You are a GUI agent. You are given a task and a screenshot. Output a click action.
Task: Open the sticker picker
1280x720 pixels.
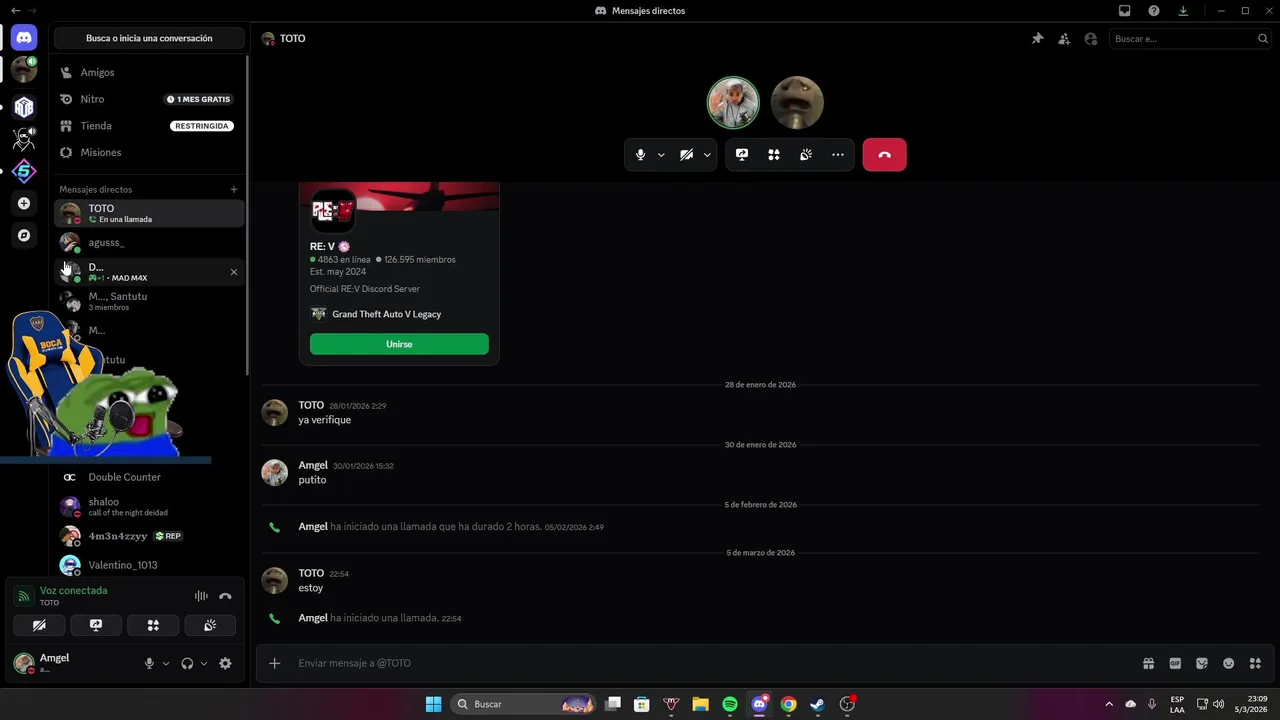1202,663
